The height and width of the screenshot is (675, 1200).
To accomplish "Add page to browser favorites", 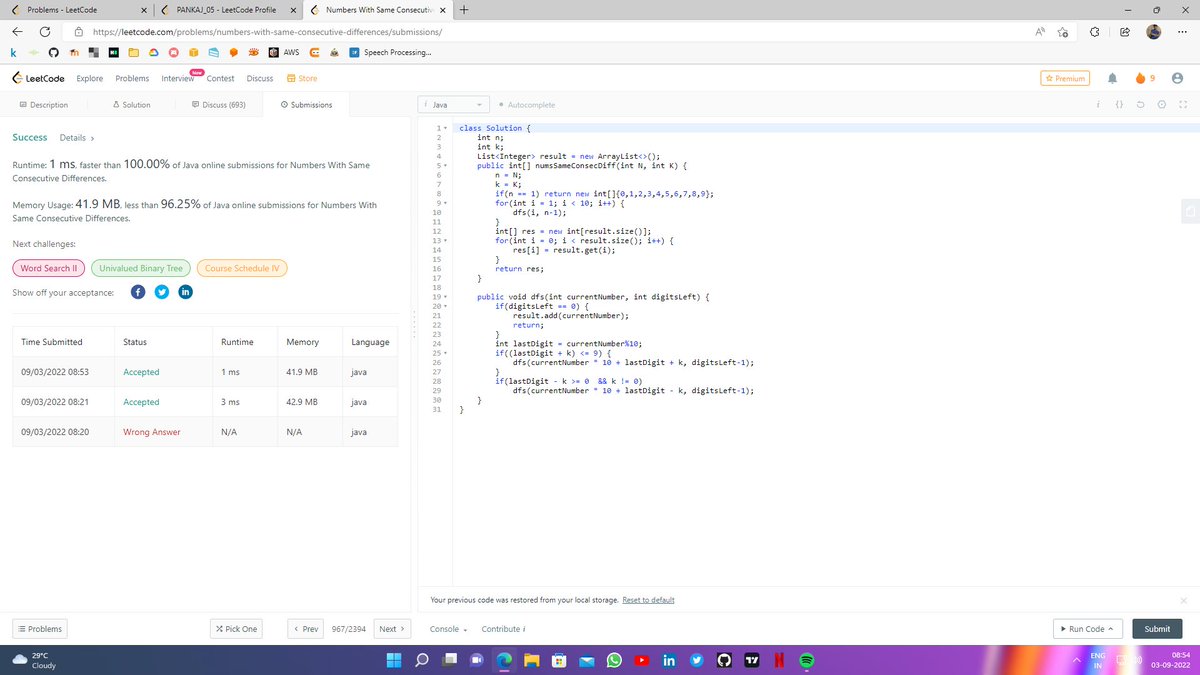I will pos(1064,32).
